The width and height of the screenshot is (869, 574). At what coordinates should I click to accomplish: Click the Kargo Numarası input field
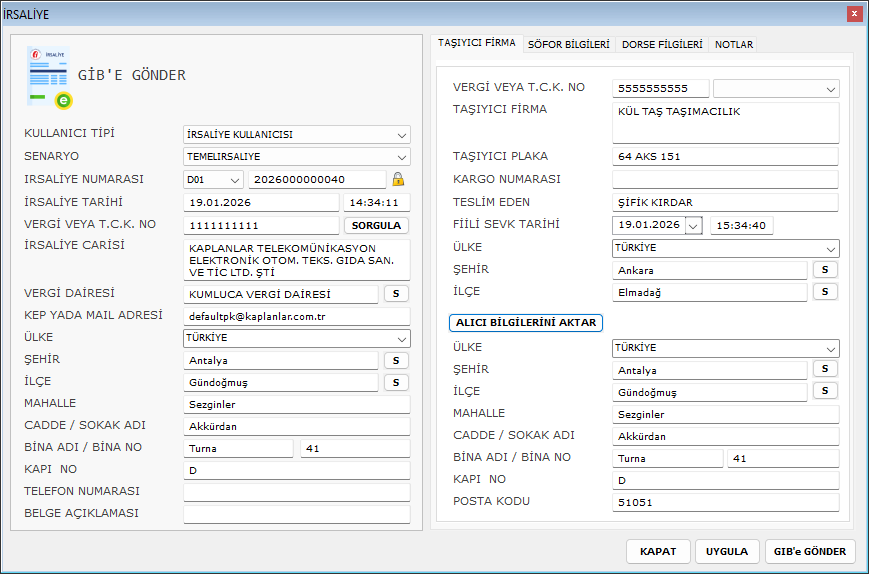724,180
